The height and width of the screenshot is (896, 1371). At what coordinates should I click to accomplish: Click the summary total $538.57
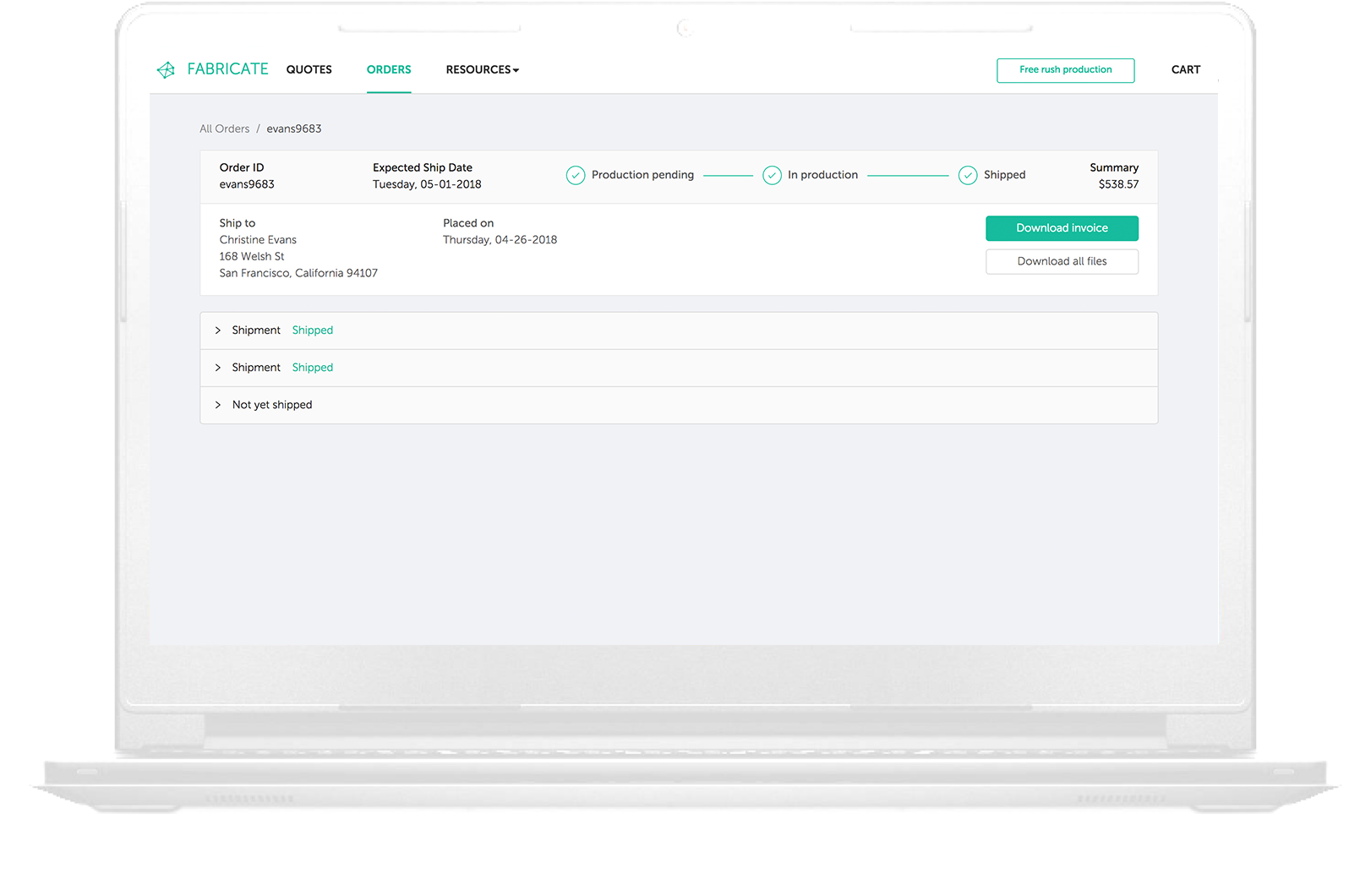[1118, 184]
